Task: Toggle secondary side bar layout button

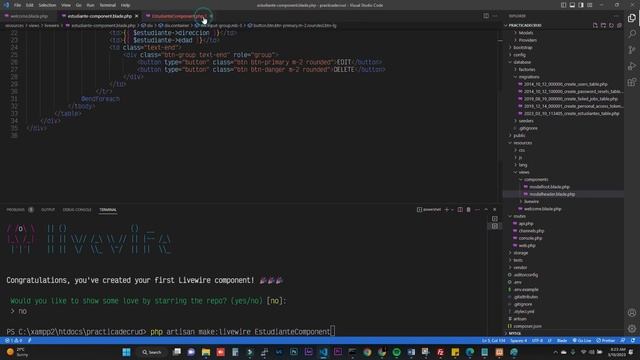Action: (x=581, y=5)
